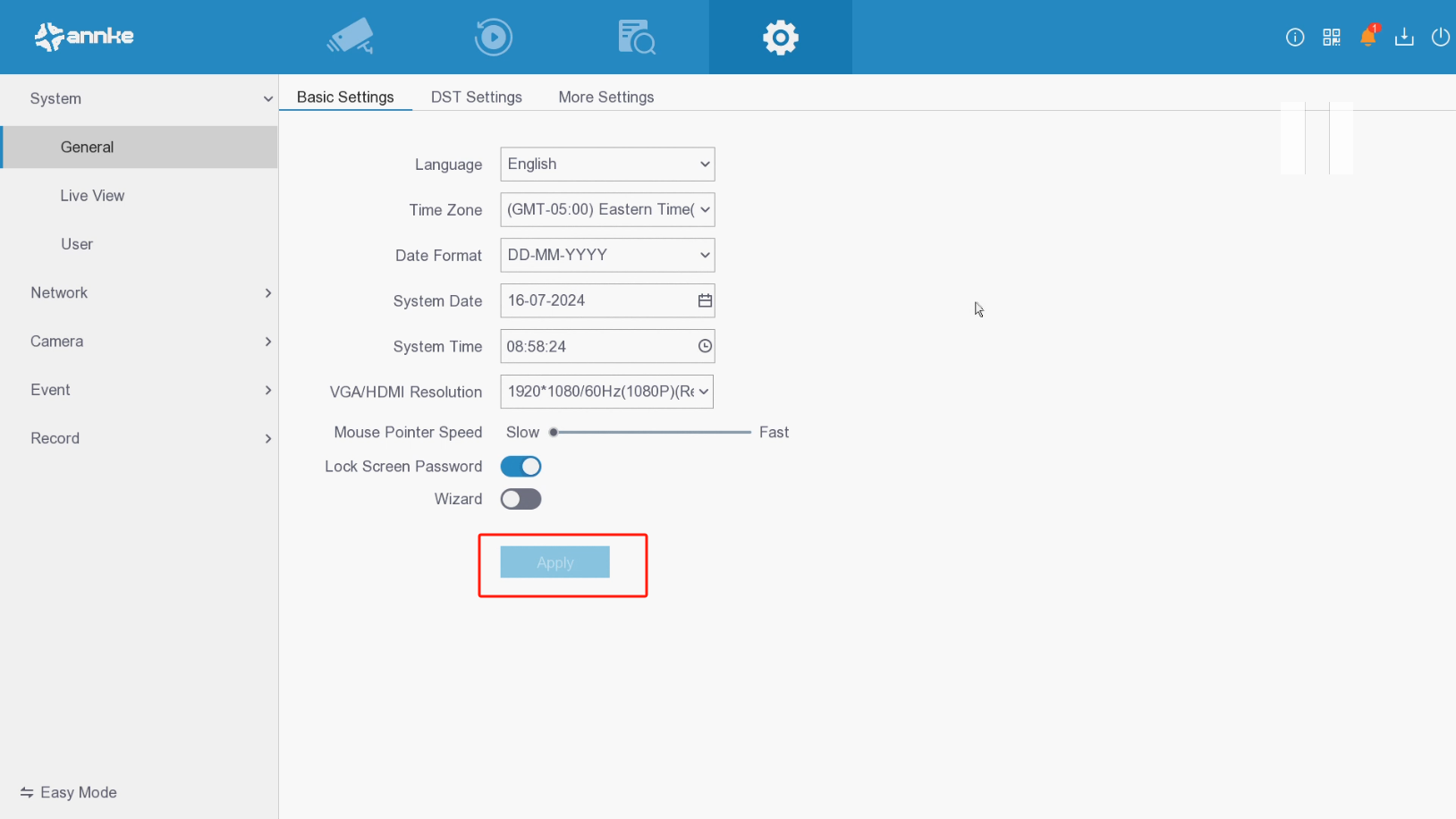The height and width of the screenshot is (819, 1456).
Task: Enable the Wizard toggle
Action: tap(521, 499)
